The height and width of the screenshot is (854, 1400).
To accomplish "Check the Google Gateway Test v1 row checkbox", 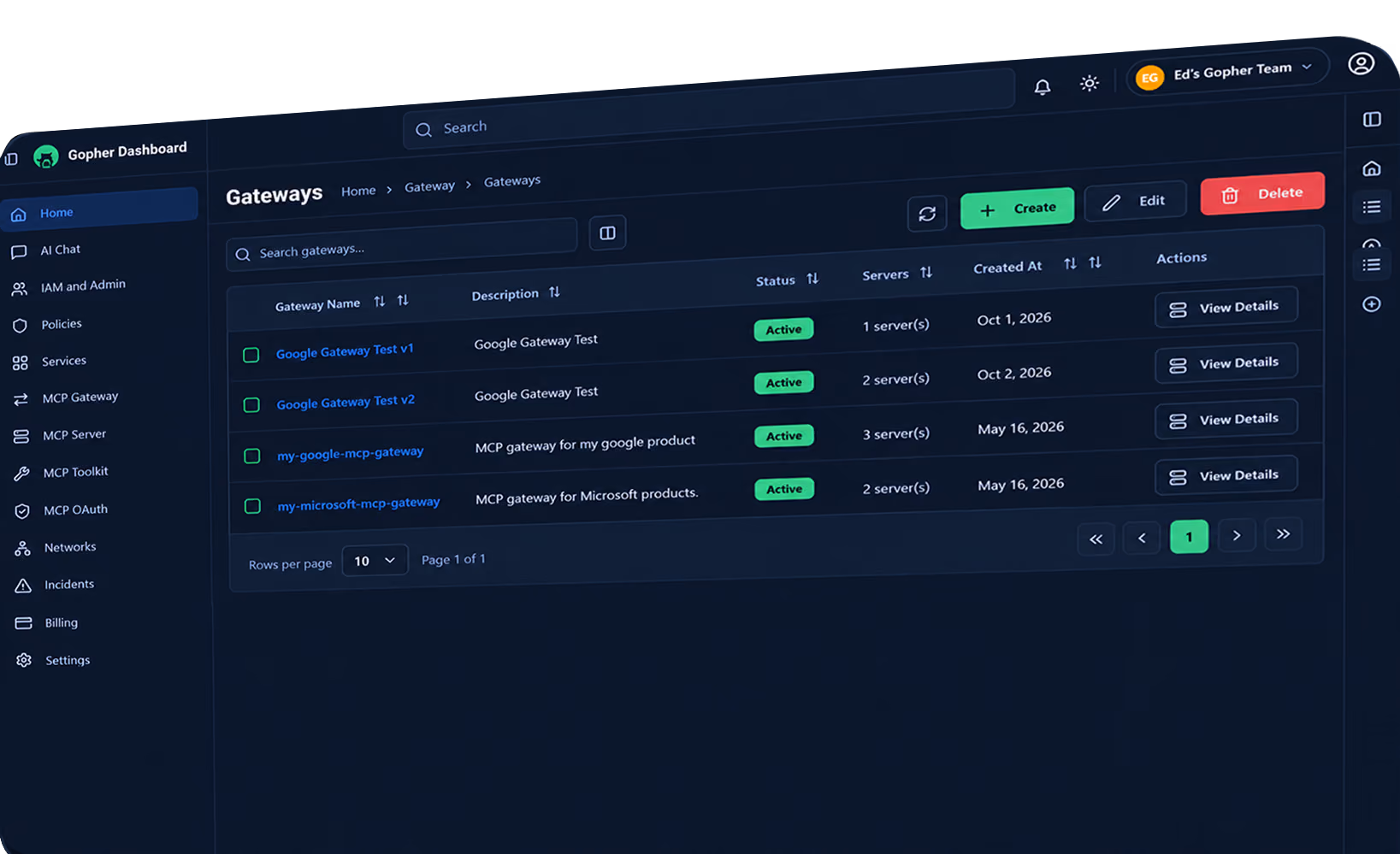I will tap(251, 355).
